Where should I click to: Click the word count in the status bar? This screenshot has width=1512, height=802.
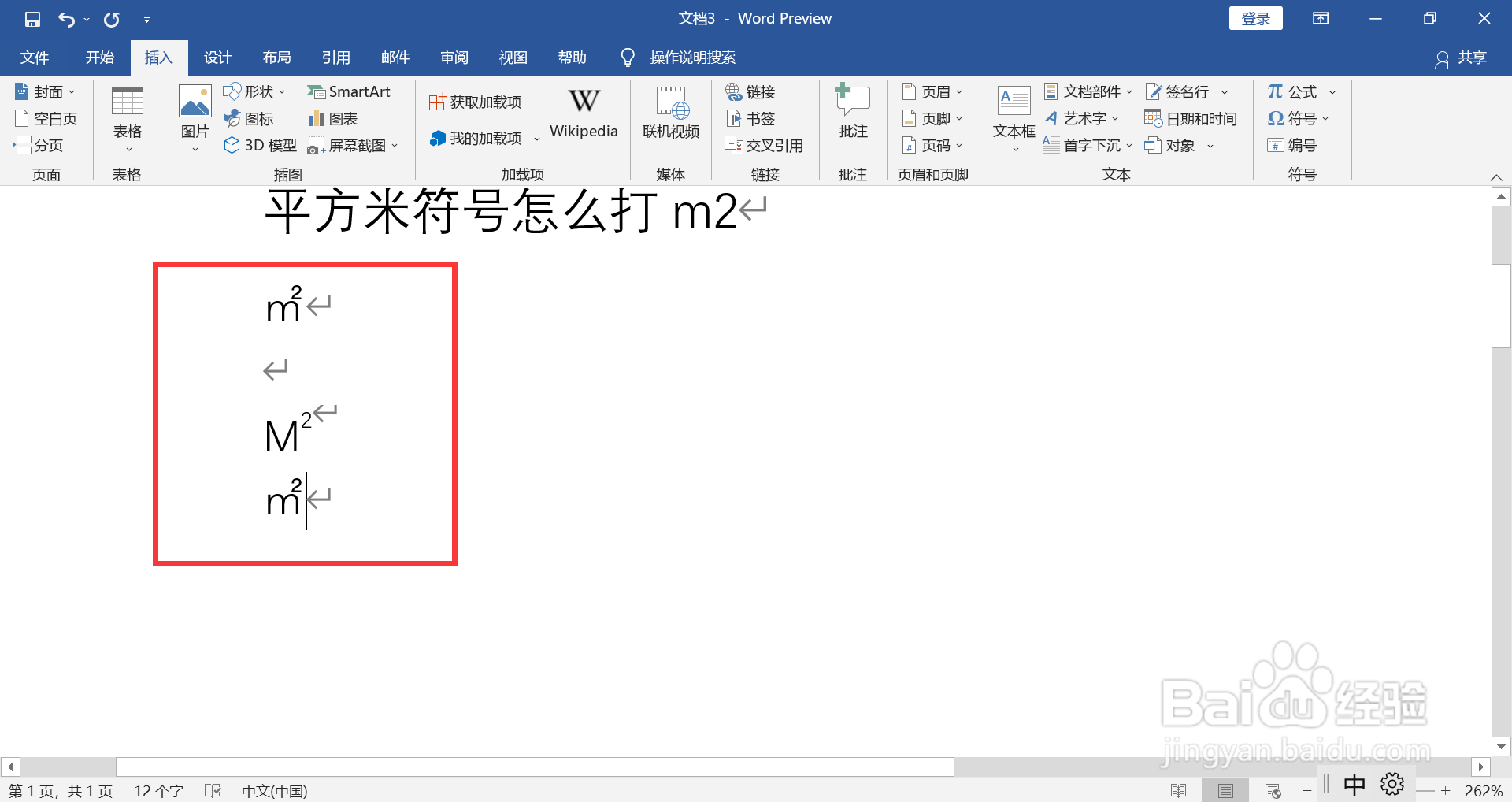(157, 790)
